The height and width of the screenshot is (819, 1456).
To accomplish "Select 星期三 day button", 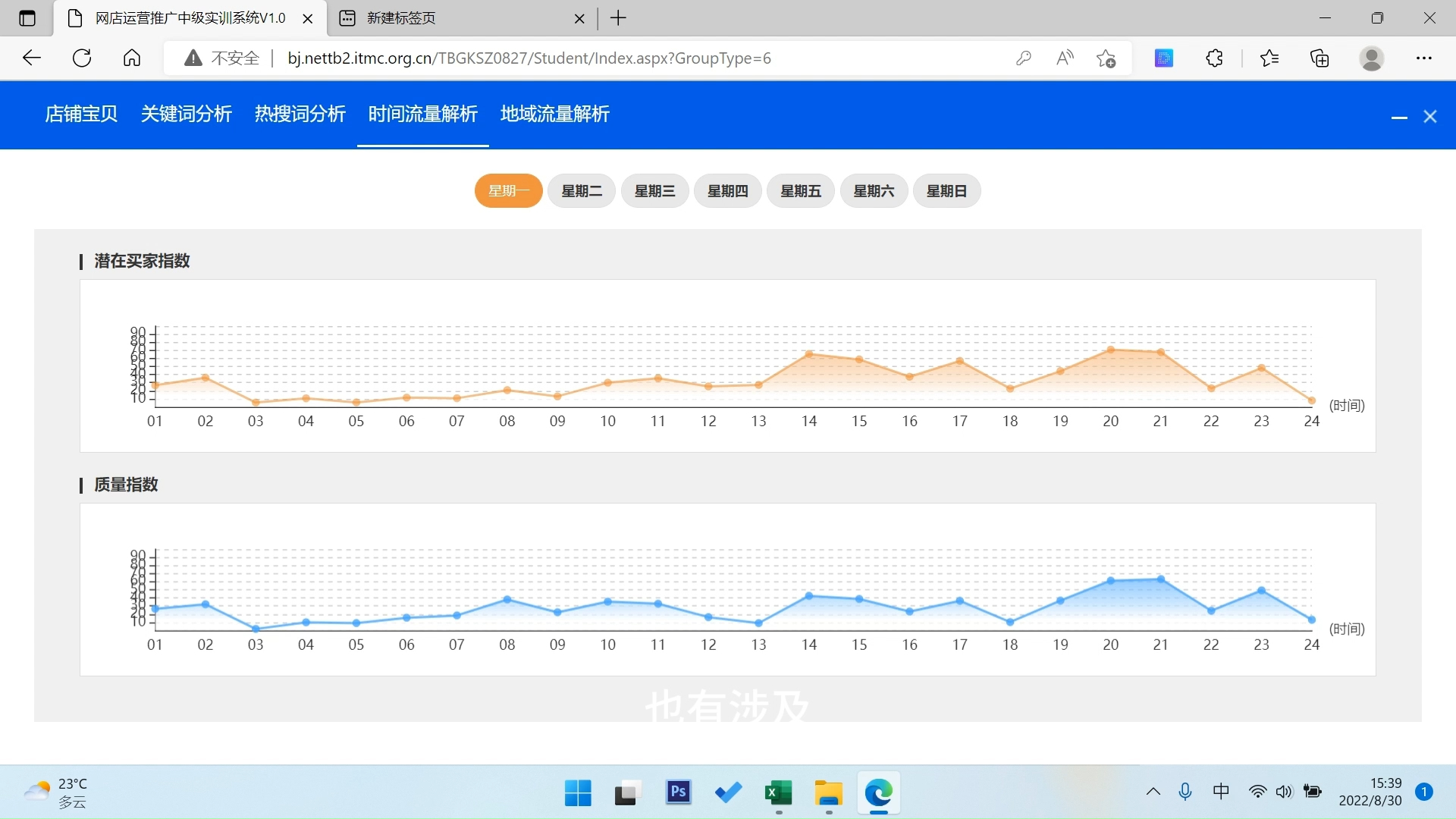I will [x=655, y=191].
